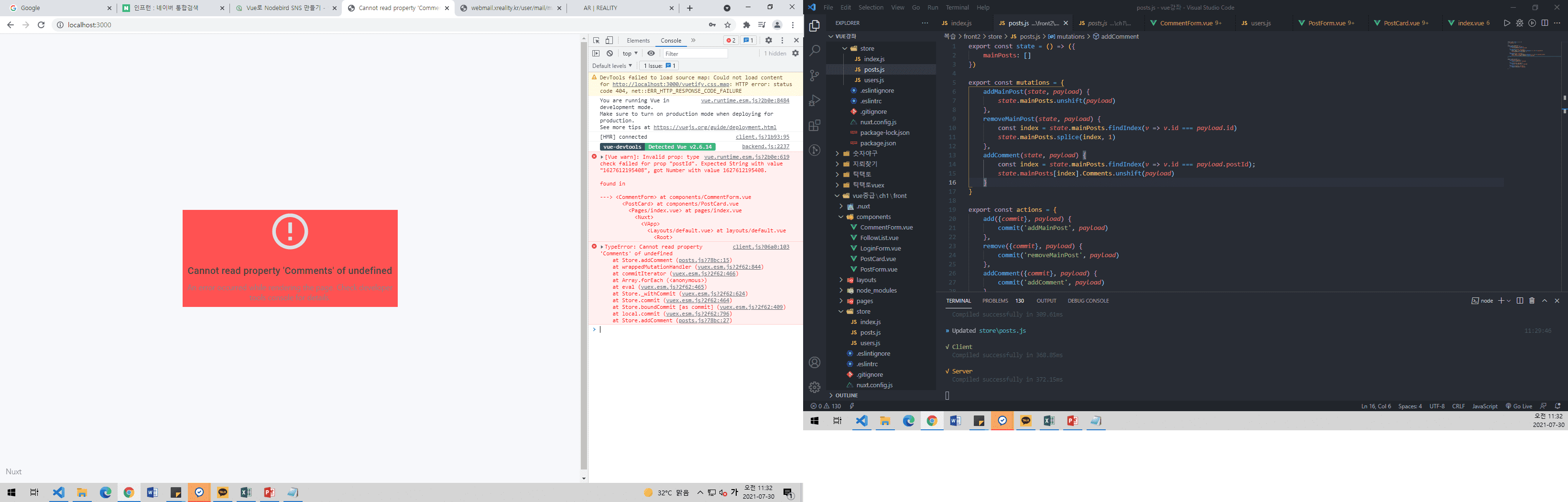1568x502 pixels.
Task: Click the console Filter input field
Action: [695, 54]
